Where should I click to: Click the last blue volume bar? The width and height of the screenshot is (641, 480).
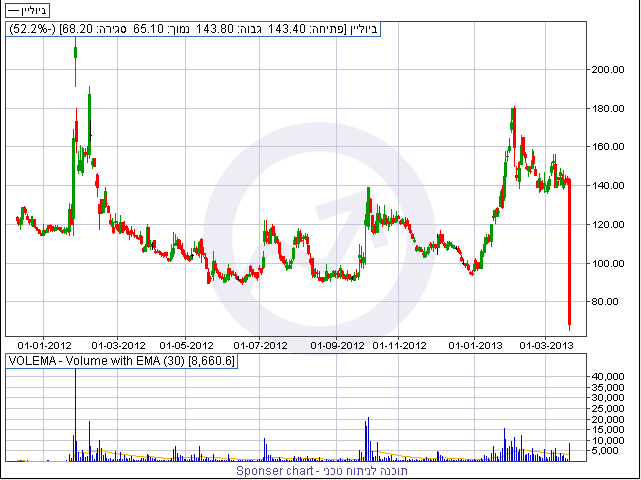click(569, 452)
